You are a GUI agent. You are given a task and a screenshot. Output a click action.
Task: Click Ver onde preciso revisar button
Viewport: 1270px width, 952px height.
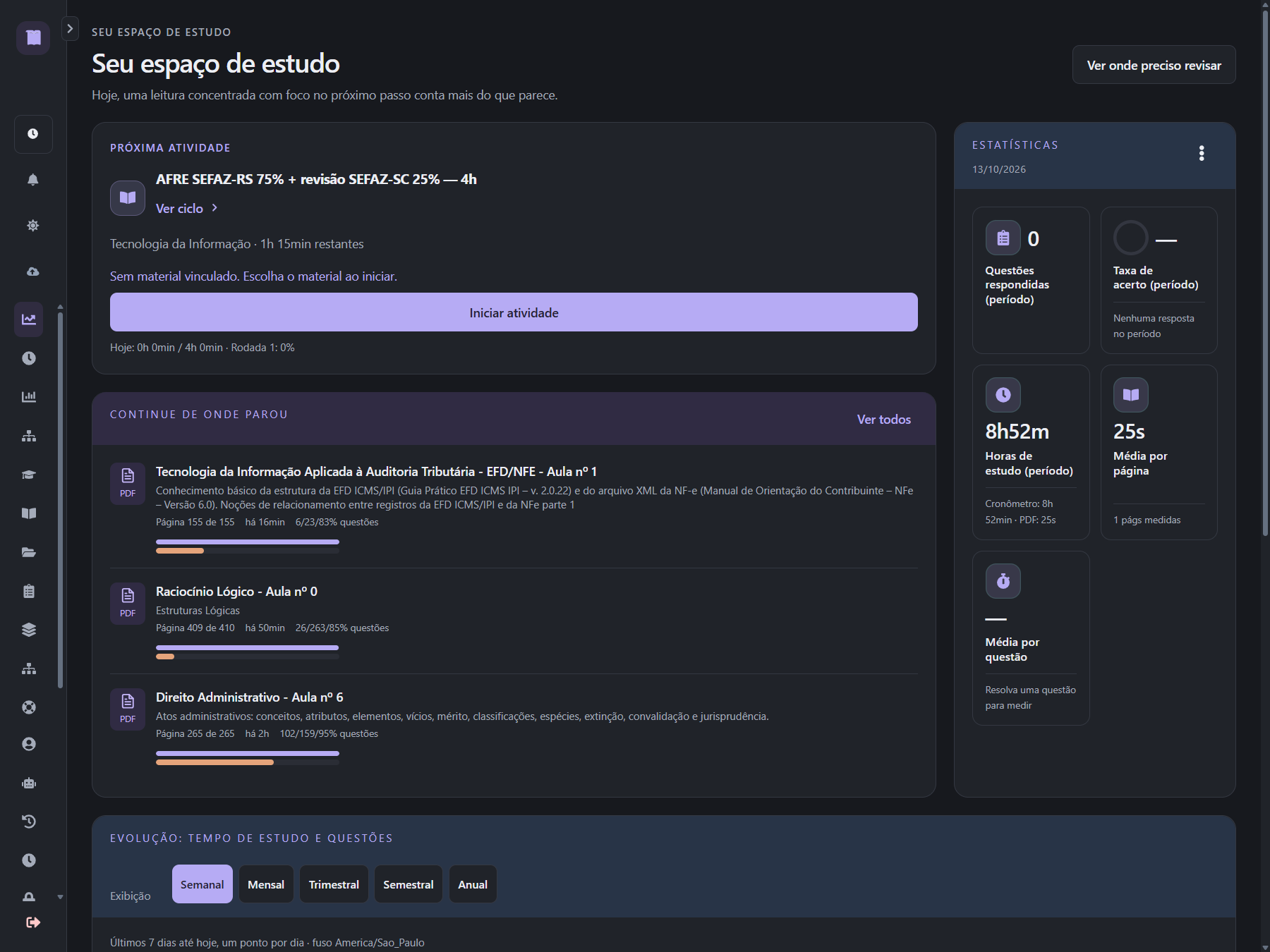pos(1154,65)
